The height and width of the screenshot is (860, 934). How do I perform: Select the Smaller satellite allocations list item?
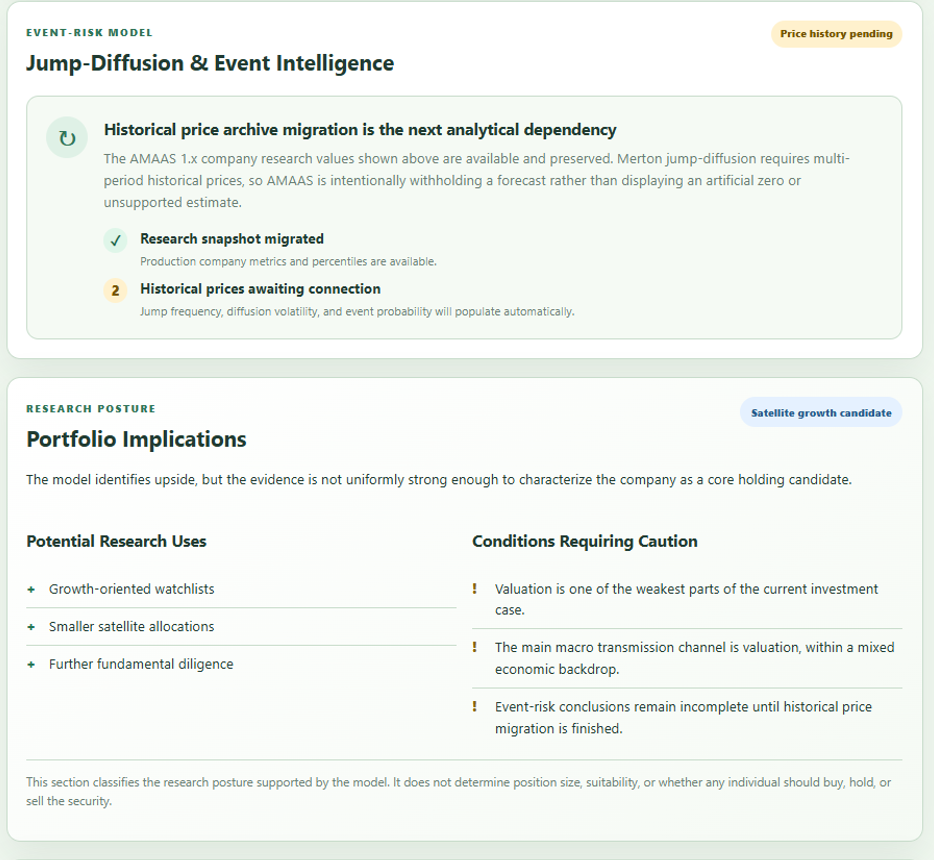click(241, 627)
